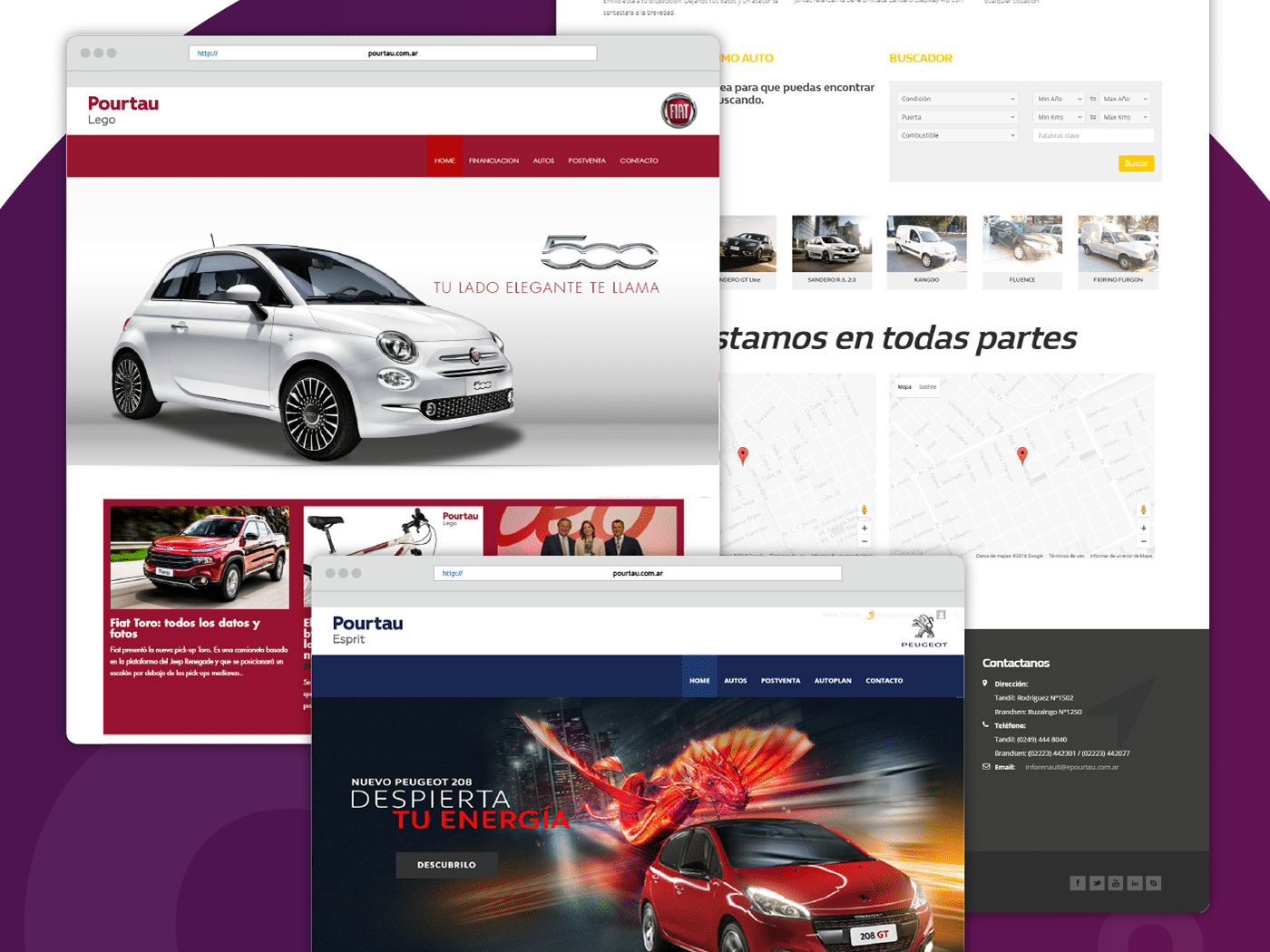Click the Fiat logo badge on Pourtau Lego
Screen dimensions: 1270x952
click(679, 112)
